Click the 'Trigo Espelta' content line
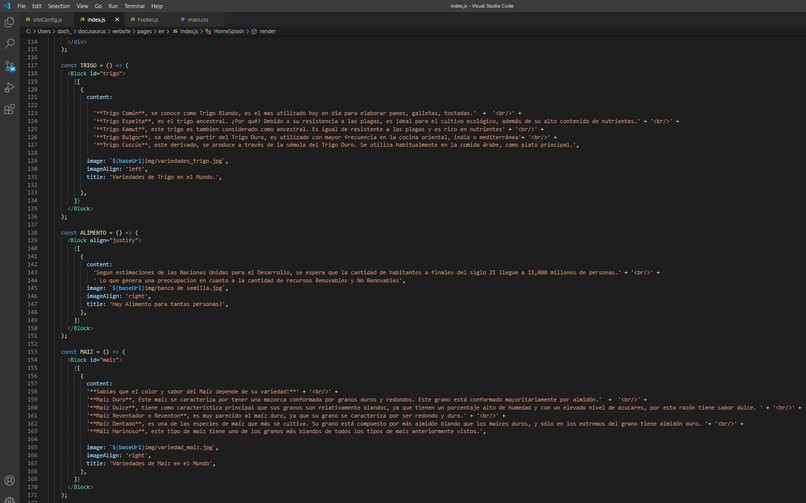The height and width of the screenshot is (503, 806). click(x=386, y=121)
